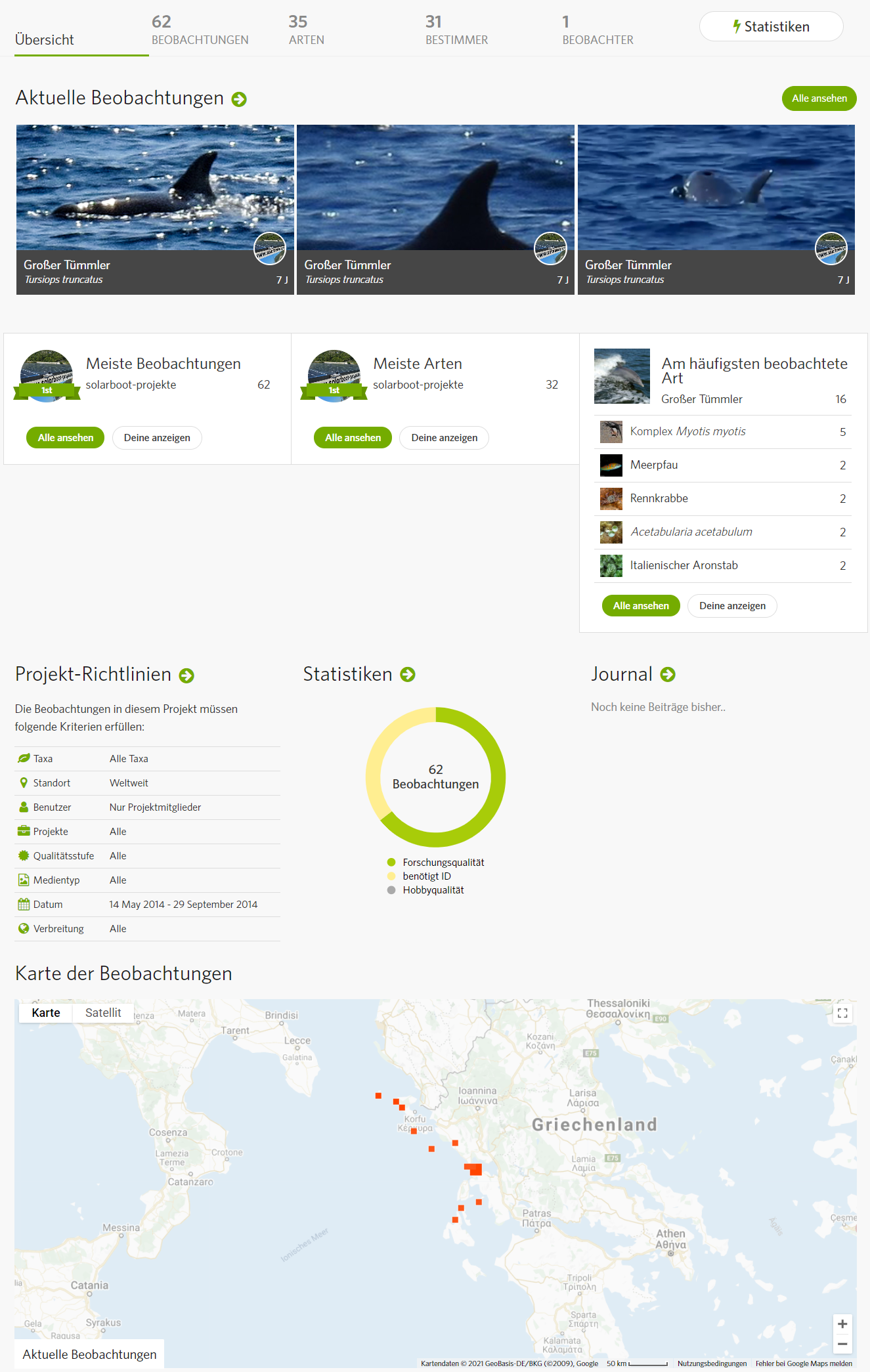Image resolution: width=870 pixels, height=1372 pixels.
Task: Click the arrow icon next to Journal
Action: coord(668,674)
